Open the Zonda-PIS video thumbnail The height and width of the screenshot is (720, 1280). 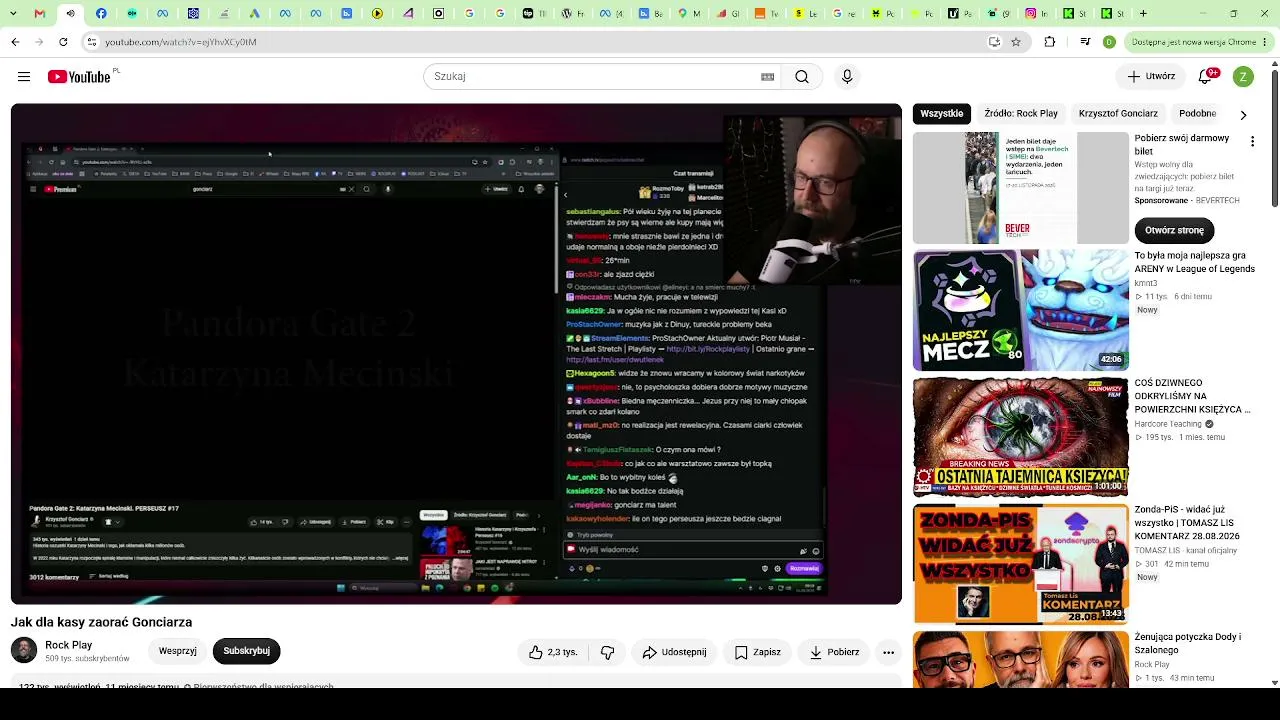point(1021,564)
